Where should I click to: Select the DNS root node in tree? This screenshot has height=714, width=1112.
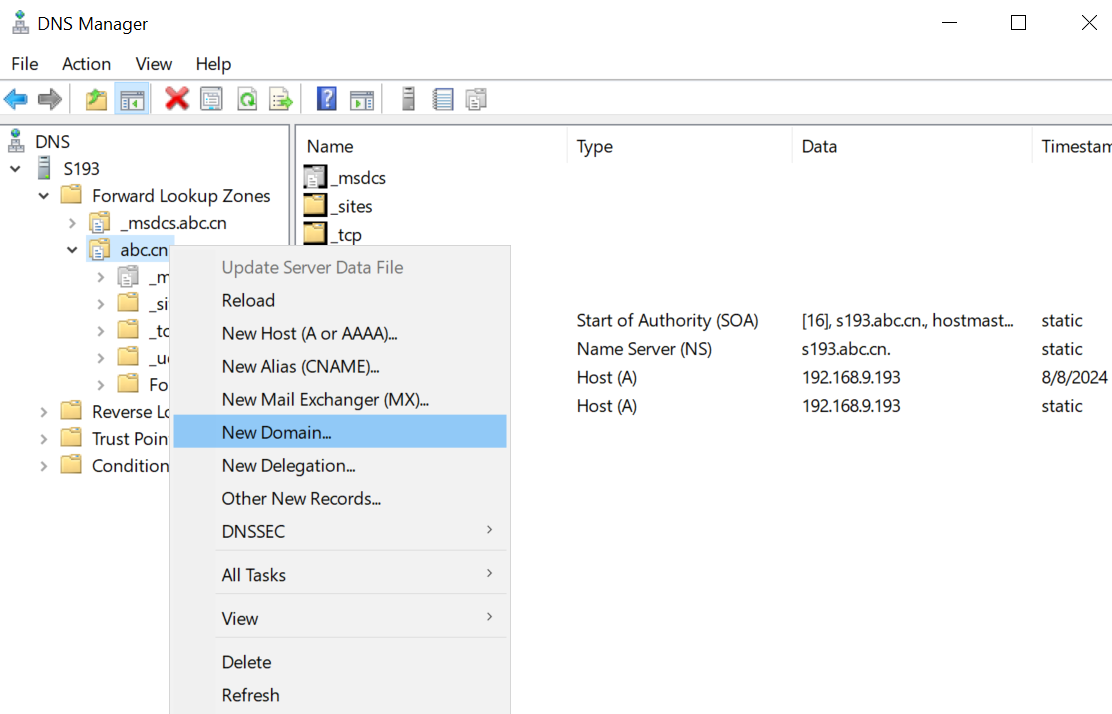(52, 141)
